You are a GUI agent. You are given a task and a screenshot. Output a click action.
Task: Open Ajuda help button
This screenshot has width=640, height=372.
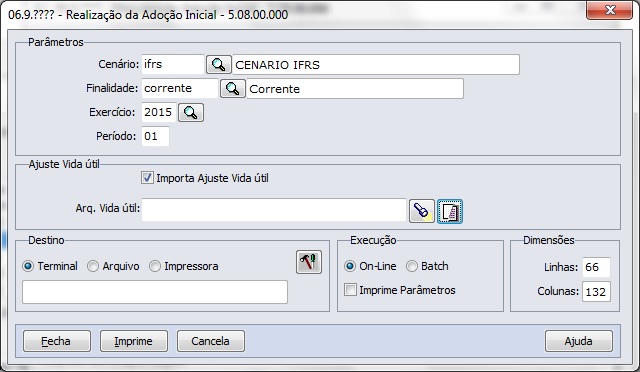(x=579, y=341)
